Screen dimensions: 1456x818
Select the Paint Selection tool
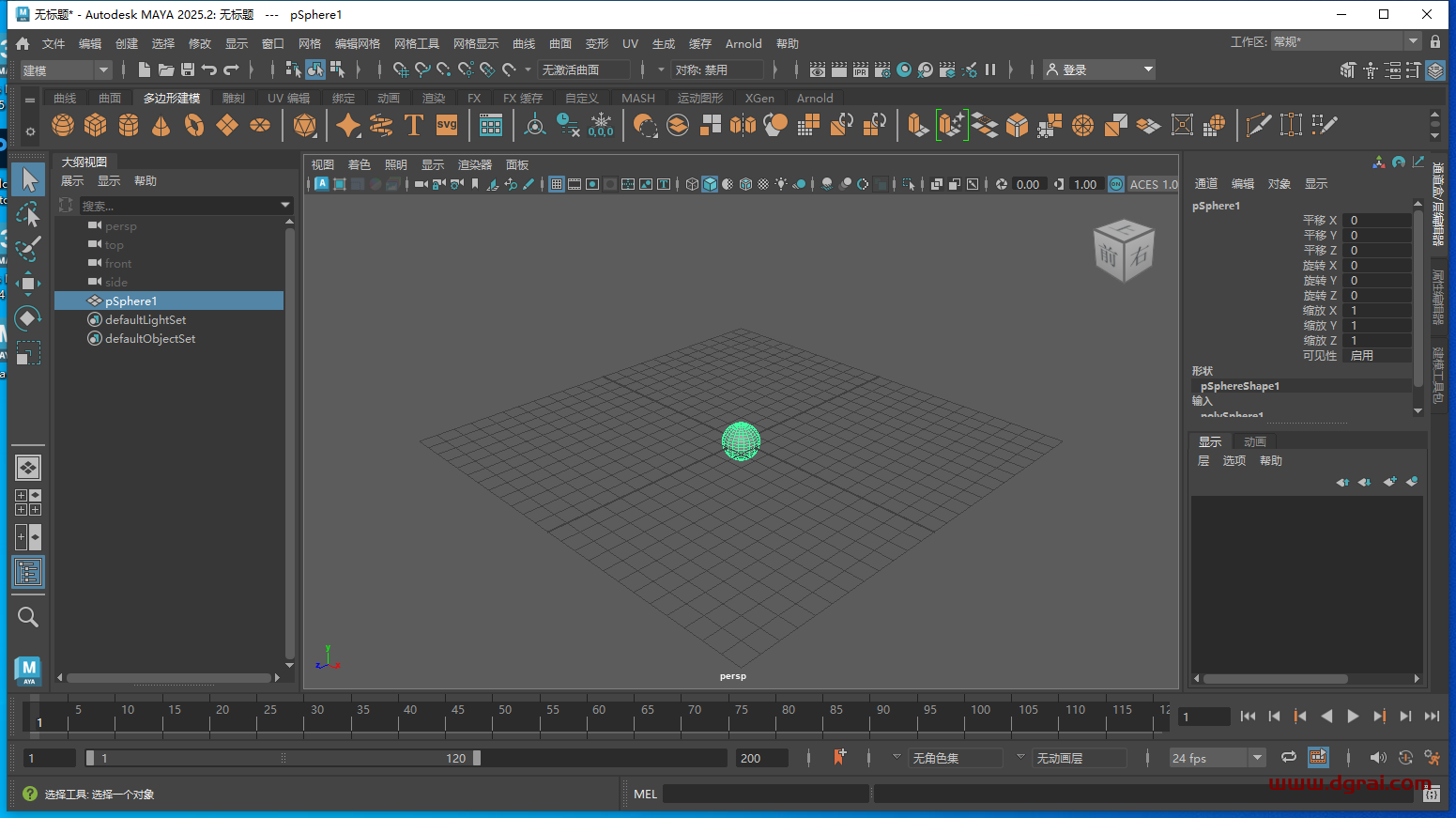click(x=28, y=249)
